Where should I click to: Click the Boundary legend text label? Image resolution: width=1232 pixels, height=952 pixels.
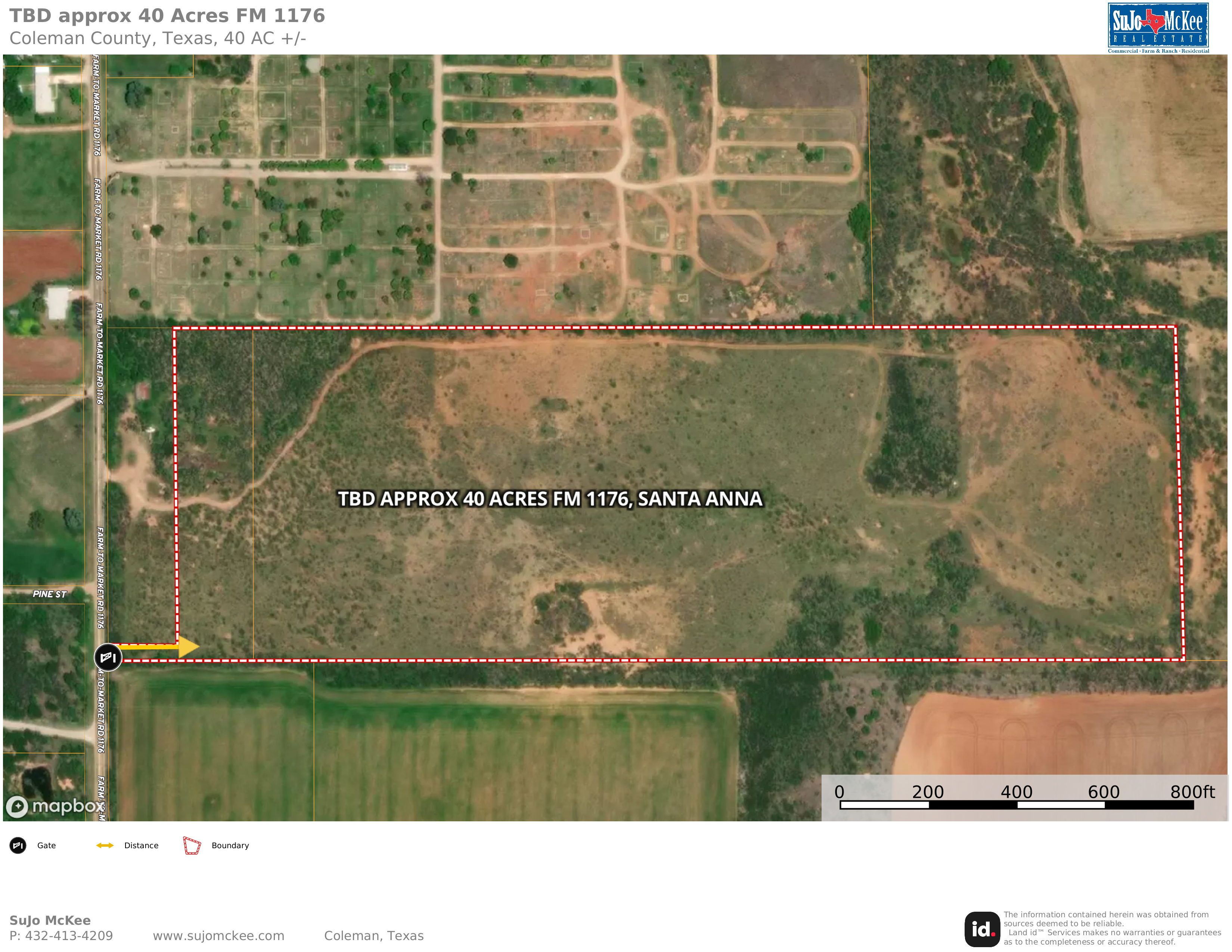[x=230, y=845]
